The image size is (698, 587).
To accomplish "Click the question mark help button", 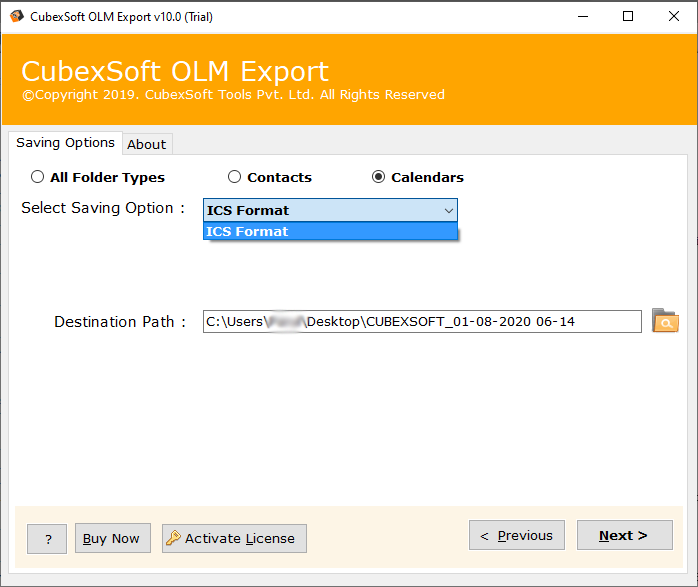I will click(x=47, y=539).
